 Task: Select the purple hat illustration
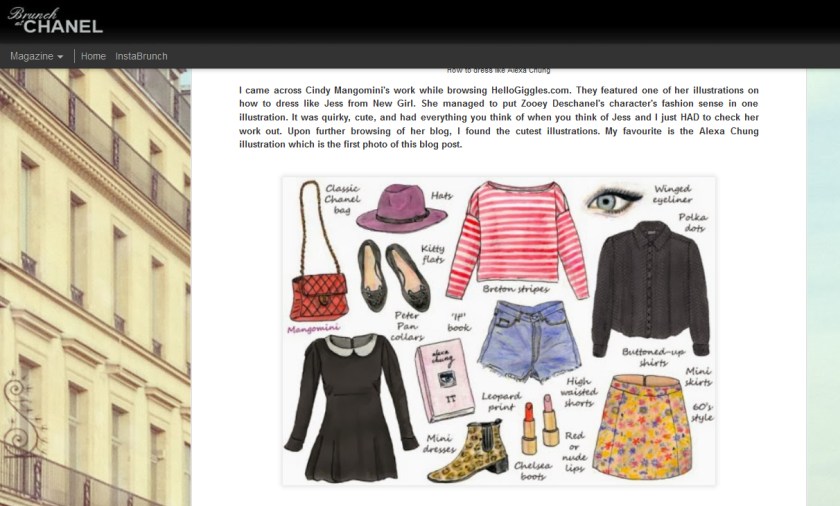pos(400,210)
